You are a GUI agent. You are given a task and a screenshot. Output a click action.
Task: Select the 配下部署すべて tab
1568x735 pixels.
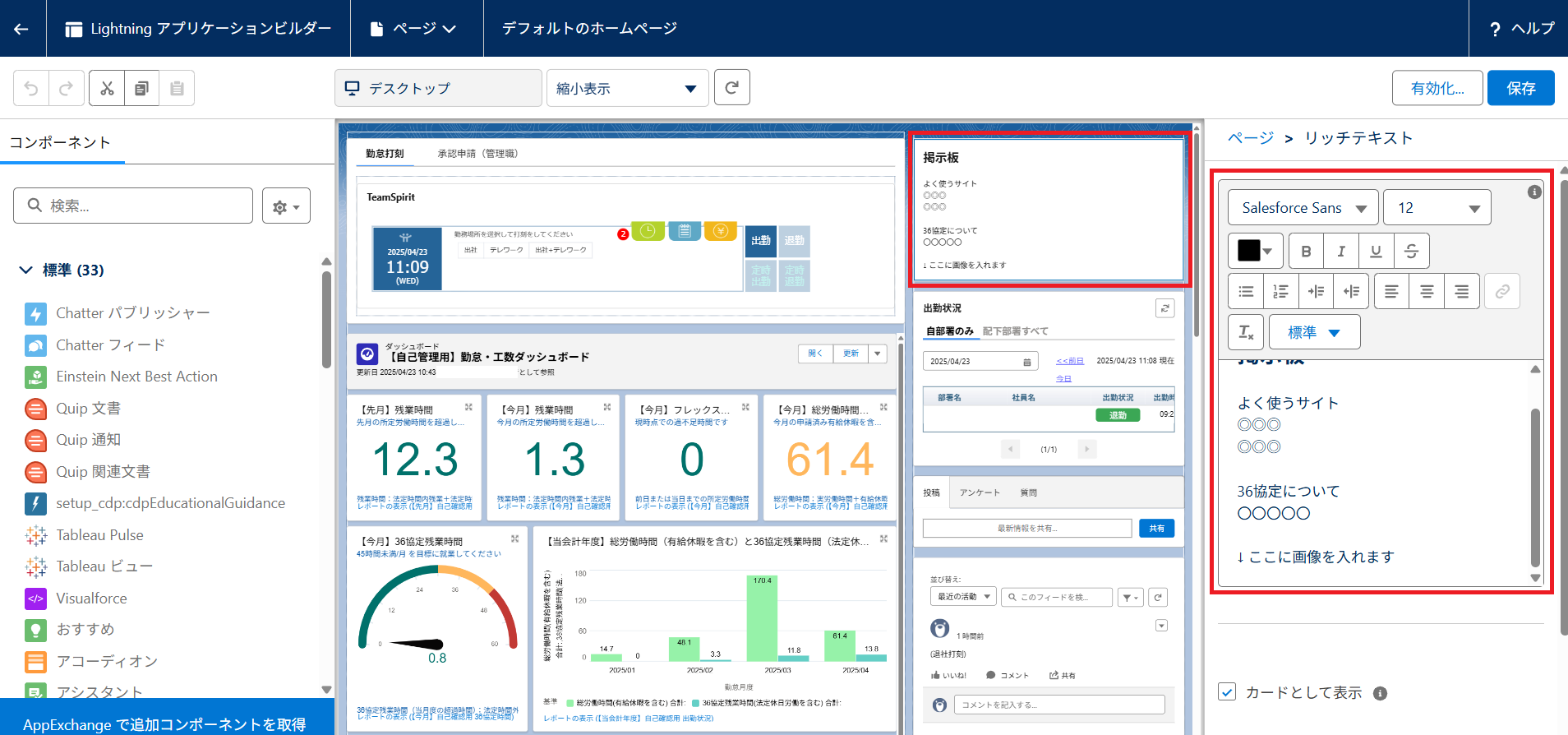1015,331
